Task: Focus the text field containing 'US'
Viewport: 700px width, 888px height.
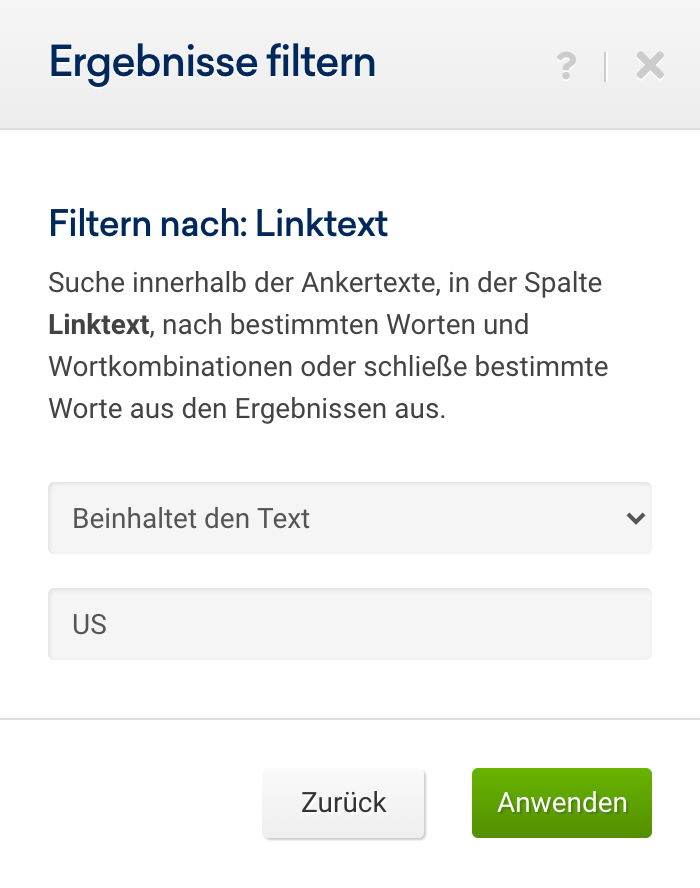Action: 349,624
